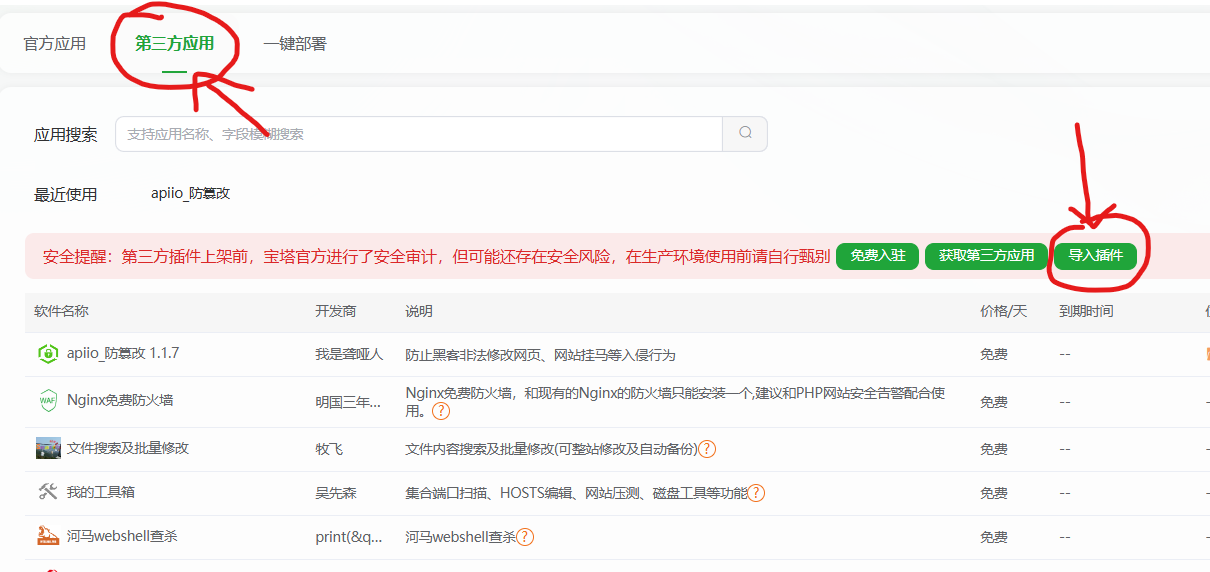The width and height of the screenshot is (1210, 572).
Task: Open help icon beside 河马webshell查杀 description
Action: 525,537
